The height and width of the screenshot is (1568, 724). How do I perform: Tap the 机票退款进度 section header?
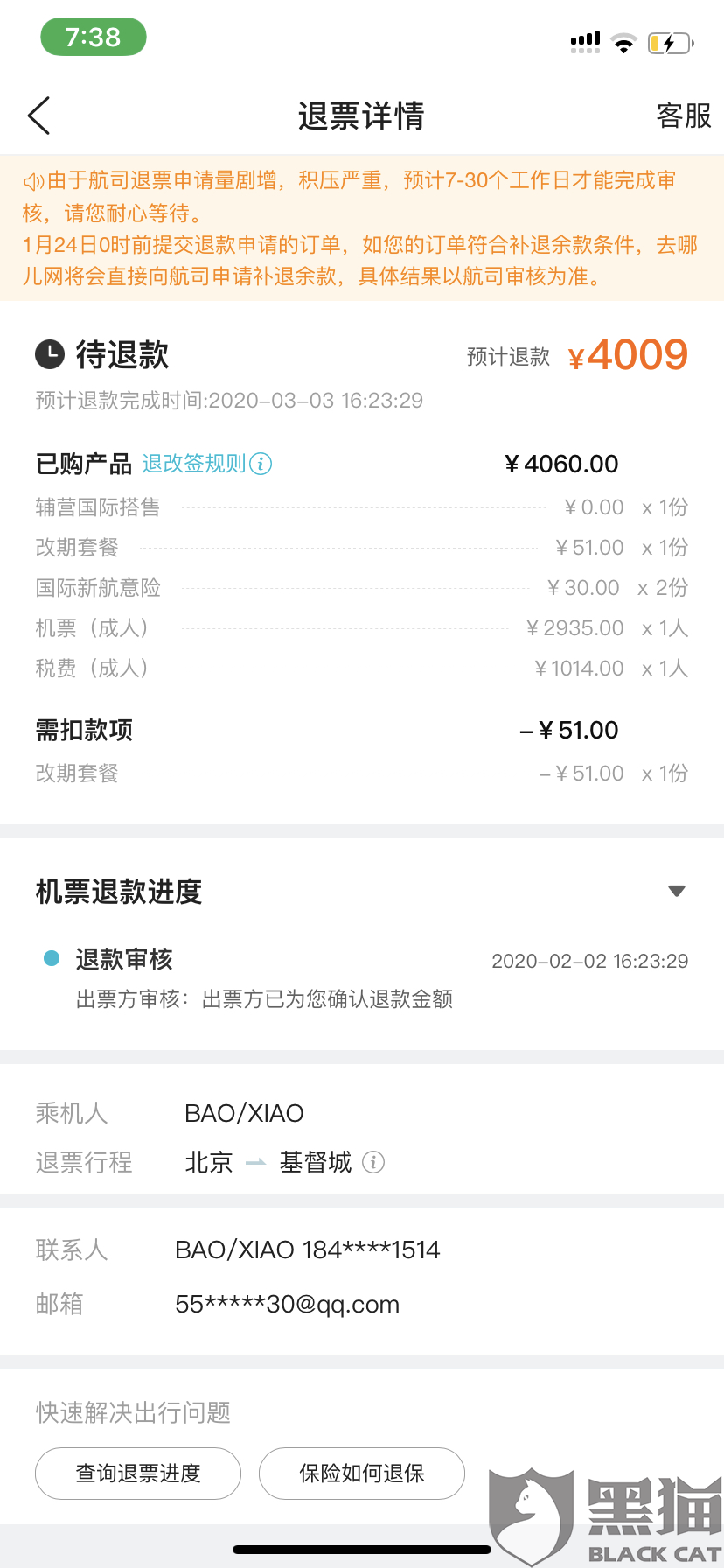119,892
